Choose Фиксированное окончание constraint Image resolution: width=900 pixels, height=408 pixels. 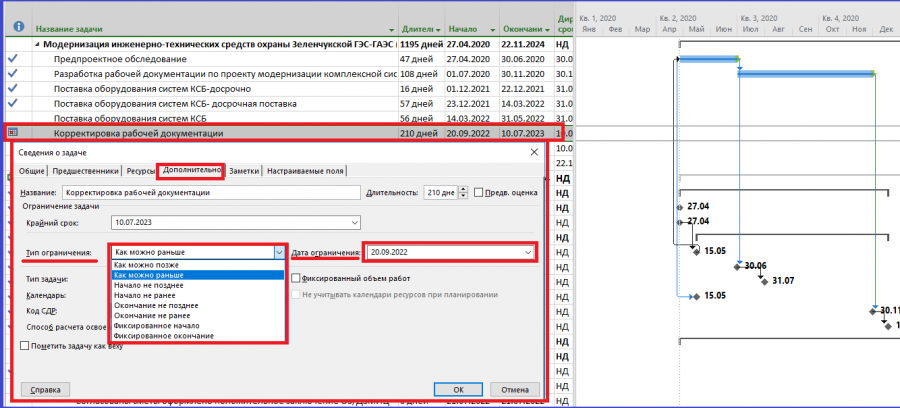tap(199, 336)
